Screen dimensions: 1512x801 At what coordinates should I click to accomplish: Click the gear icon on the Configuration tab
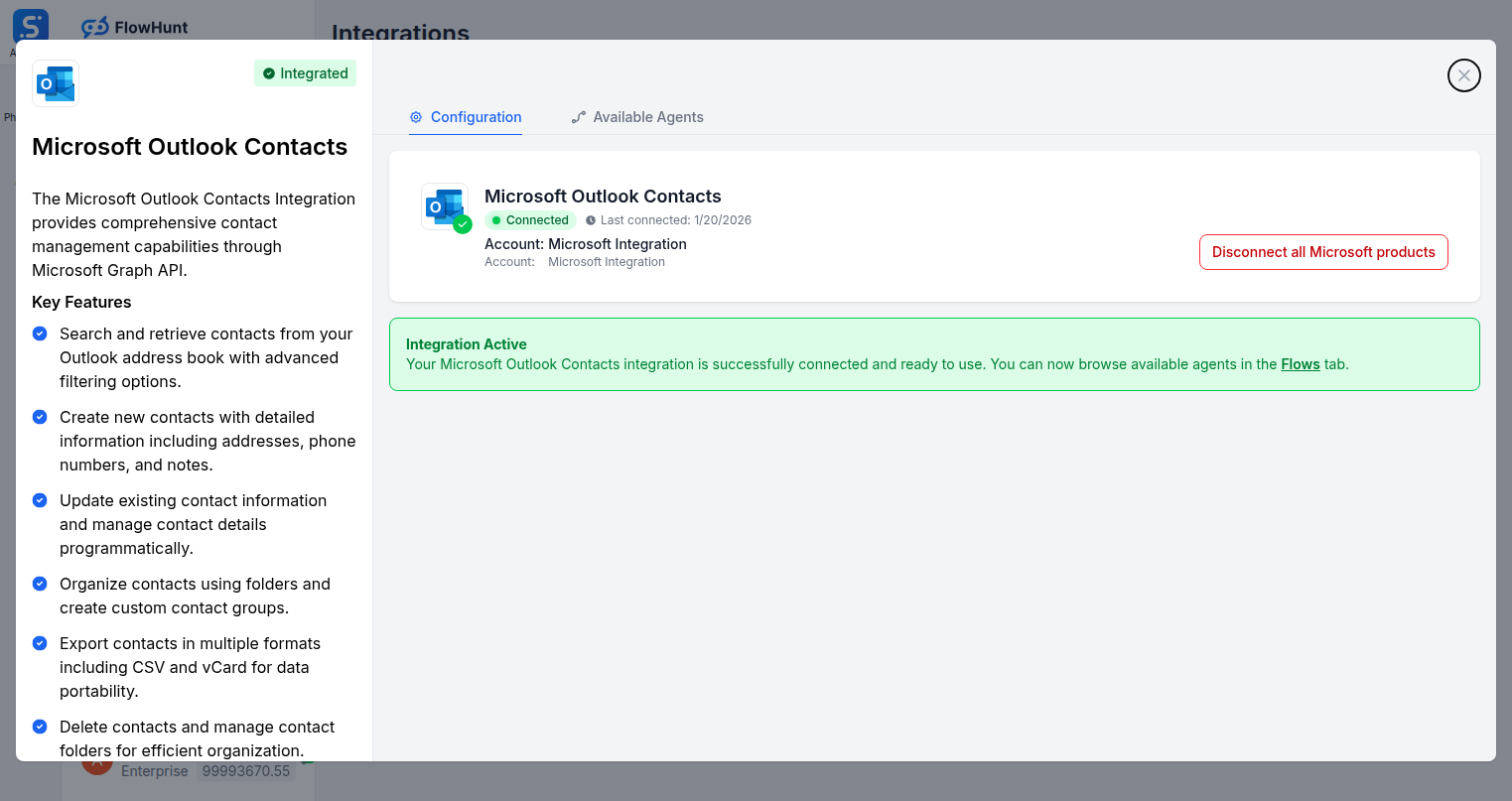[x=415, y=116]
